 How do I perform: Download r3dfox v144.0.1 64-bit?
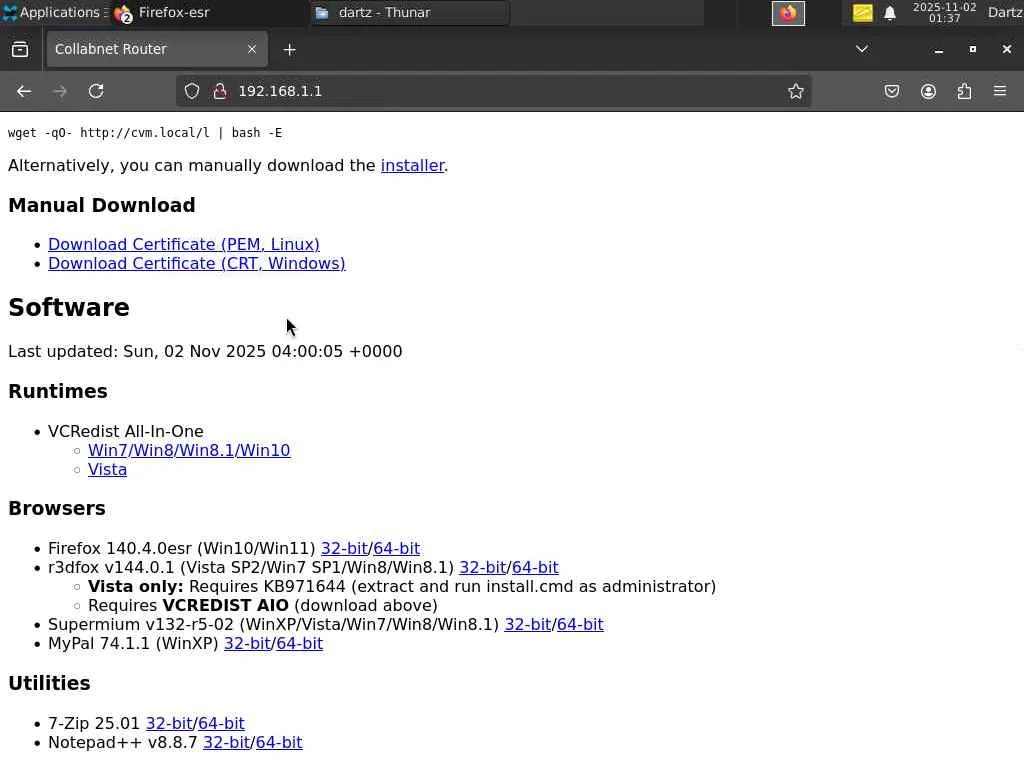[535, 568]
